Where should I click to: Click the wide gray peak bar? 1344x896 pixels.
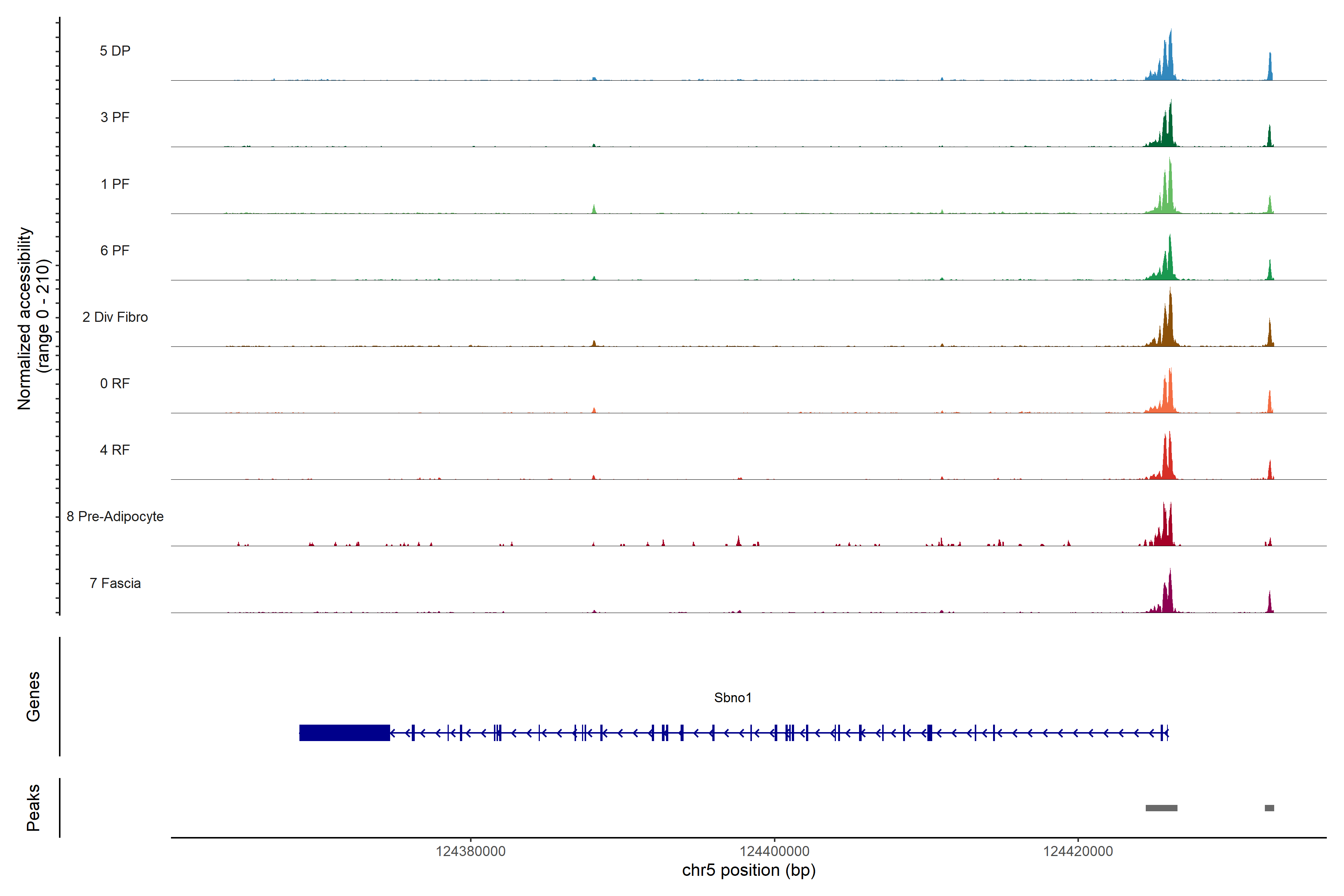[1161, 808]
